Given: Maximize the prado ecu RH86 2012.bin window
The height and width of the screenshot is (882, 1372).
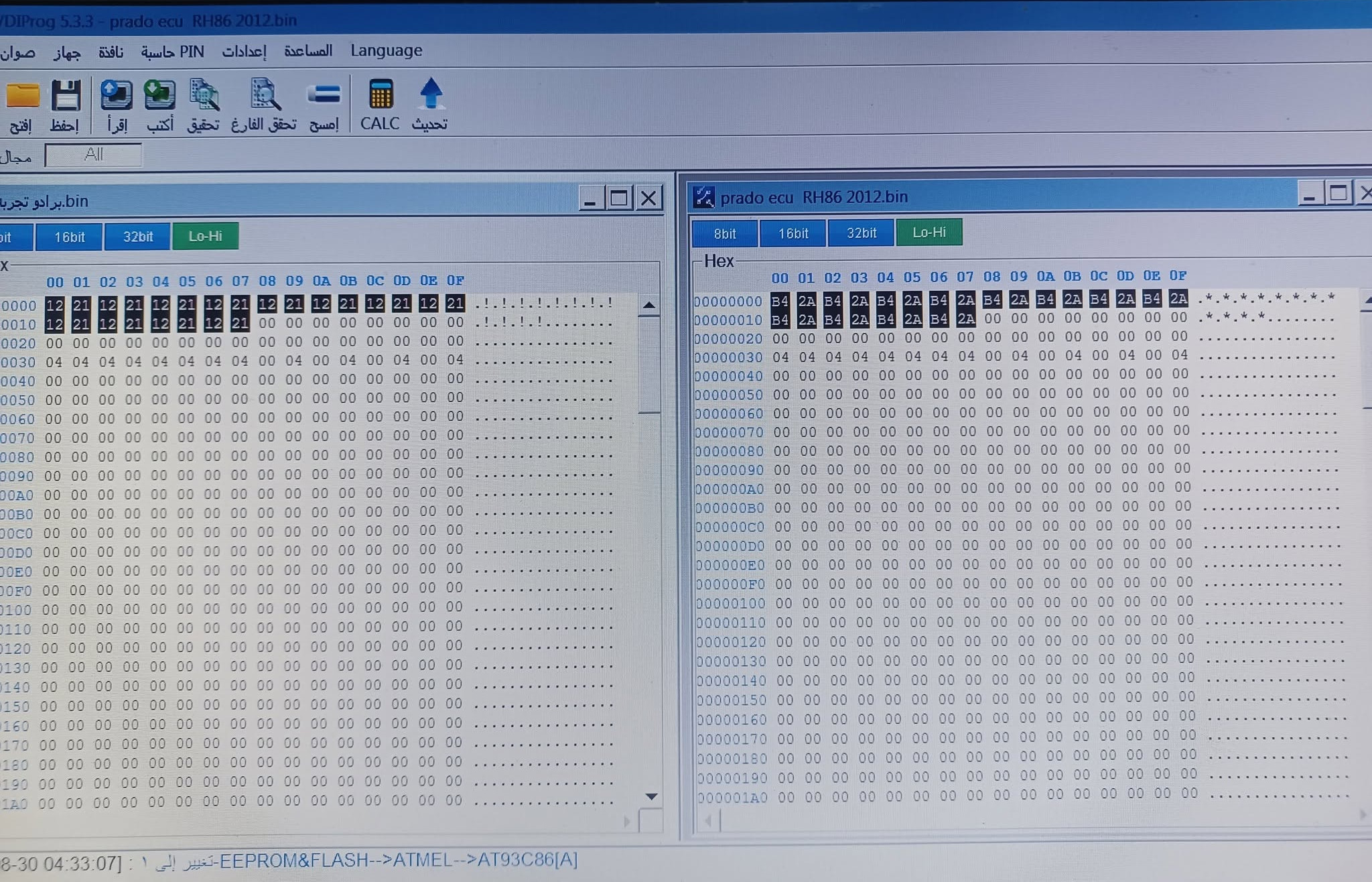Looking at the screenshot, I should point(1338,194).
